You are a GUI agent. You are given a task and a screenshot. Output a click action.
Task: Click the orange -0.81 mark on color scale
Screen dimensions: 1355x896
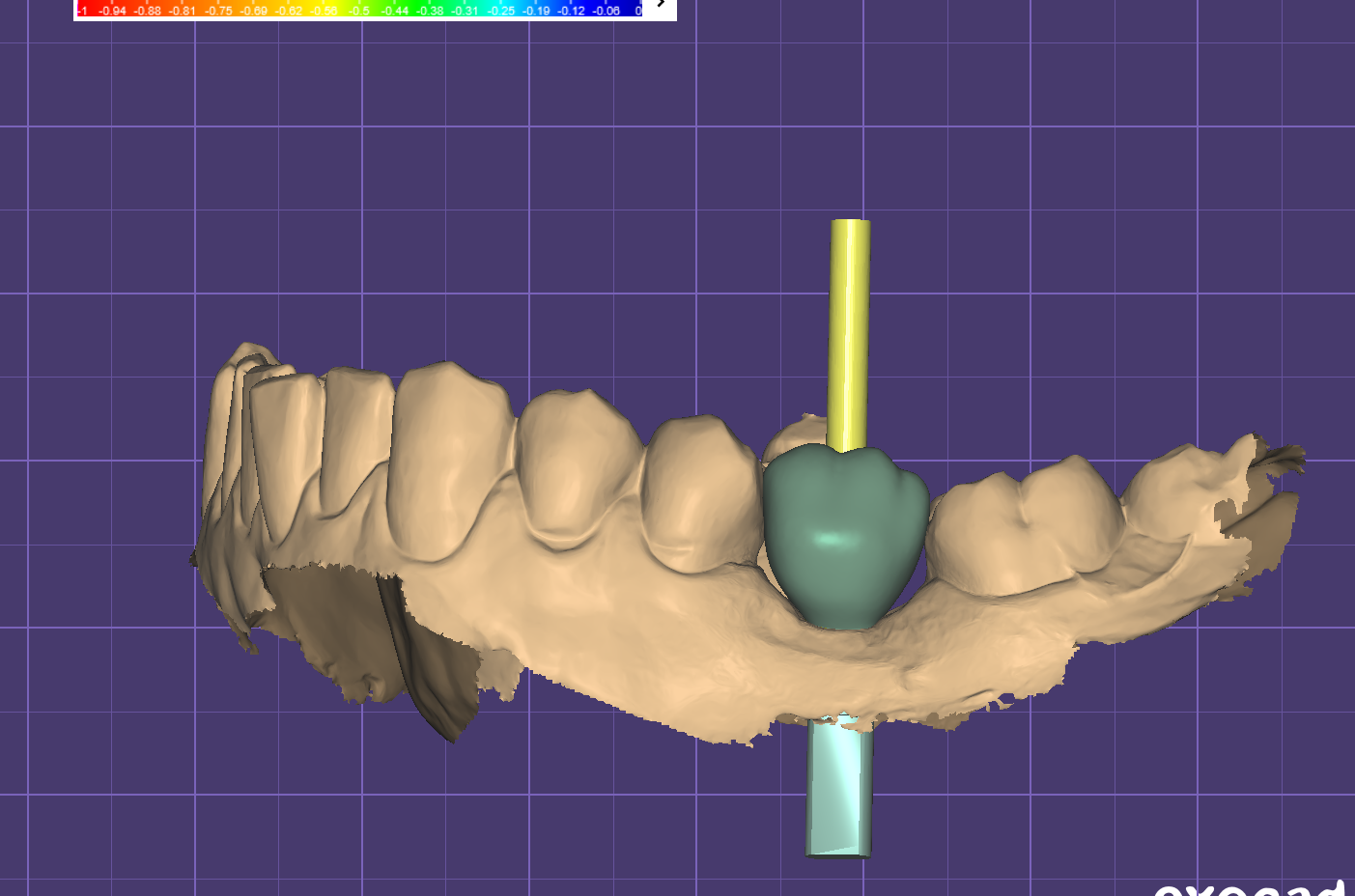pos(182,11)
